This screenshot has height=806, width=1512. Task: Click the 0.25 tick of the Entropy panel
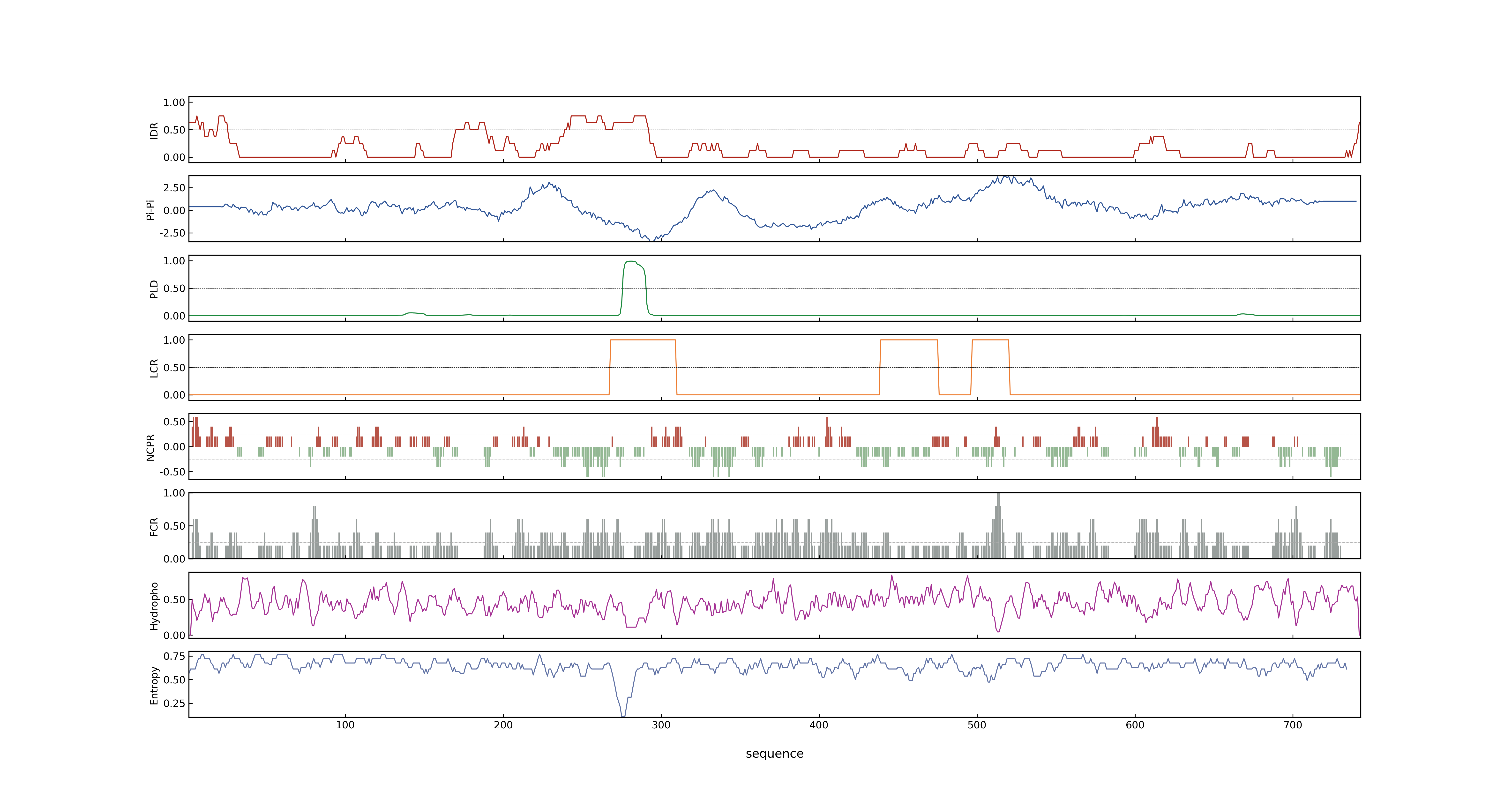[x=174, y=703]
